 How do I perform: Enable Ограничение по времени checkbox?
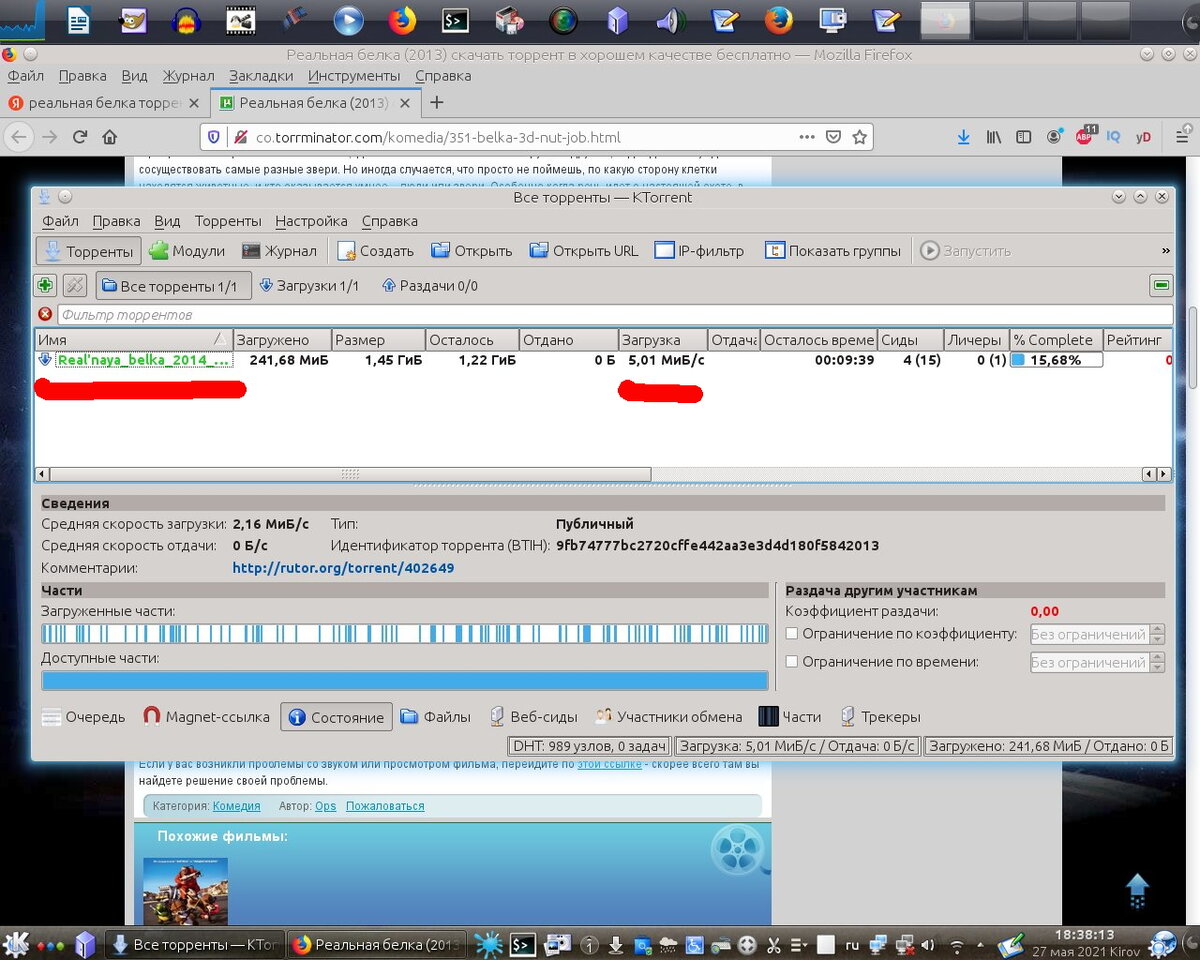pyautogui.click(x=792, y=662)
